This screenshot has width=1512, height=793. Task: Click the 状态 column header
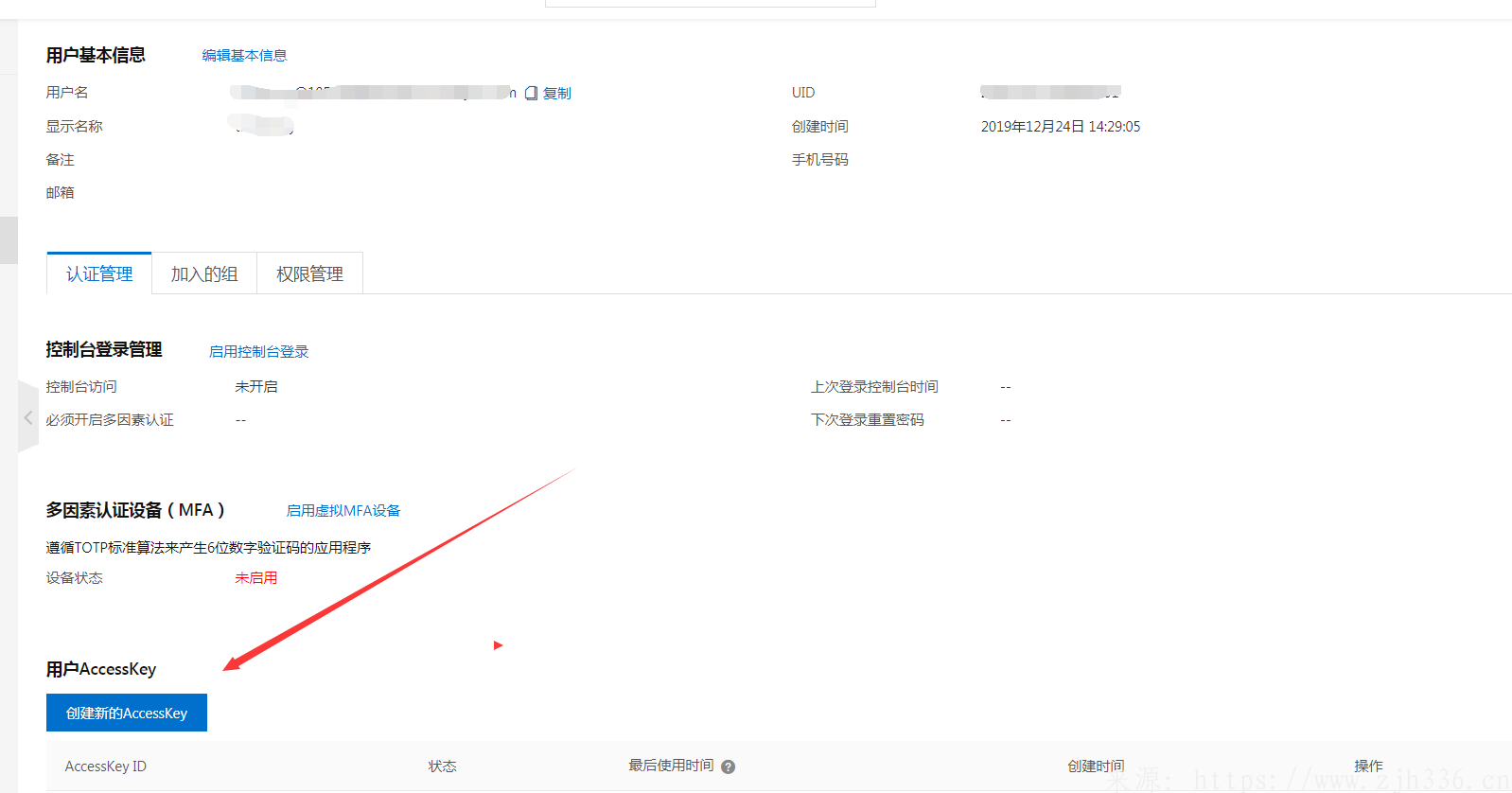click(x=442, y=767)
